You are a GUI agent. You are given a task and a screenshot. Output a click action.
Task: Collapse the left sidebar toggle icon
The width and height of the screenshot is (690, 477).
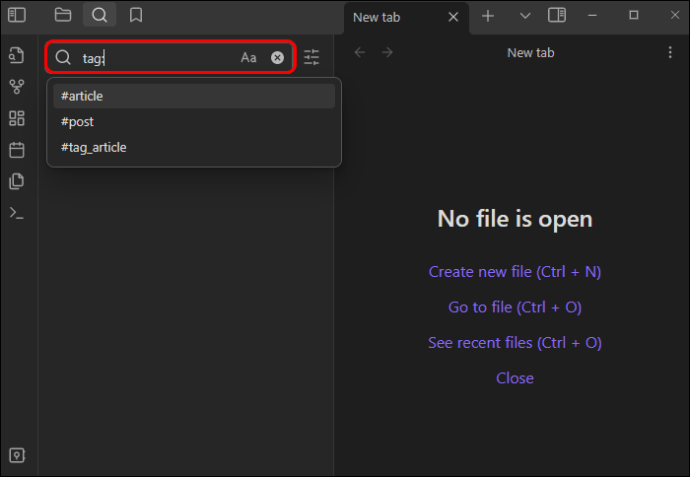pos(17,15)
